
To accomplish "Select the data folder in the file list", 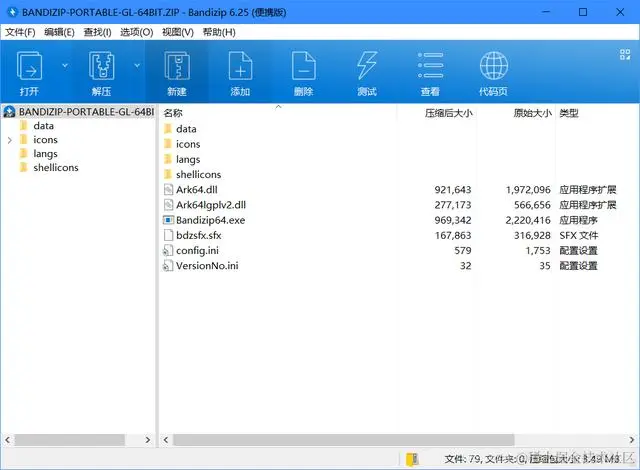I will pyautogui.click(x=186, y=129).
